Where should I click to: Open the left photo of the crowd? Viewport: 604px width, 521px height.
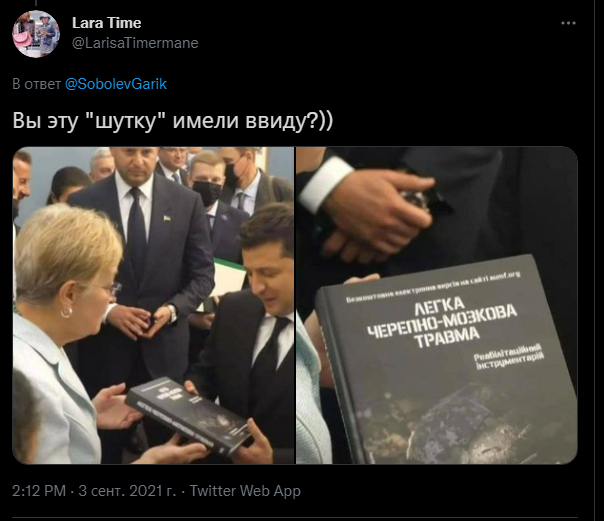(153, 305)
